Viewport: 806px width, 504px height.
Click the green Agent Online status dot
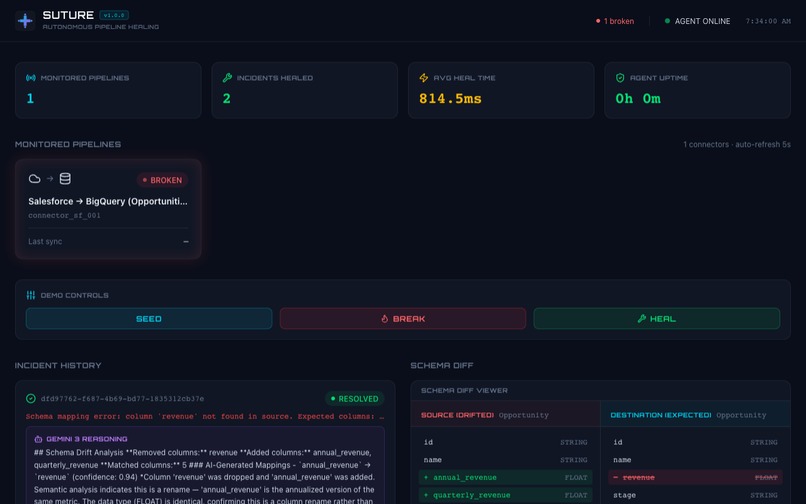pyautogui.click(x=667, y=21)
